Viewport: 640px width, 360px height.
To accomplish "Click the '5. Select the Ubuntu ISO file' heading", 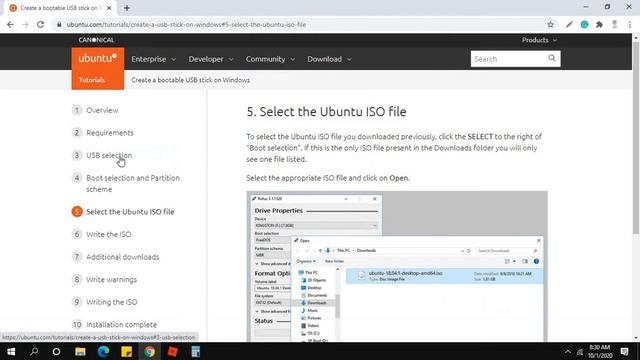I will tap(326, 112).
